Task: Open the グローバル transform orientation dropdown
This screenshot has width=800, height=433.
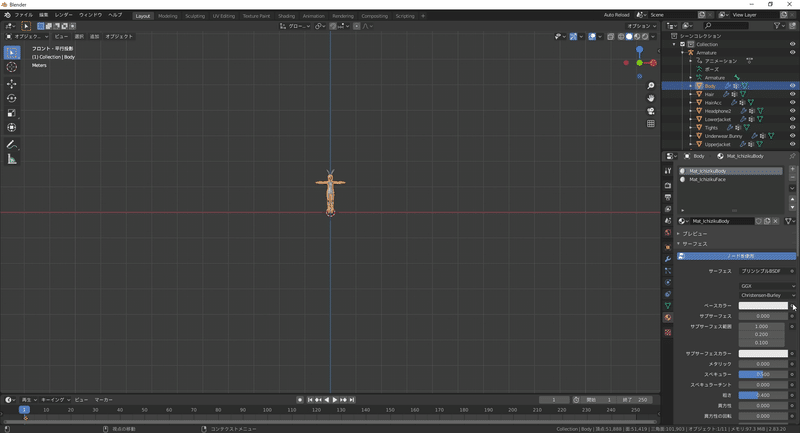Action: [295, 26]
